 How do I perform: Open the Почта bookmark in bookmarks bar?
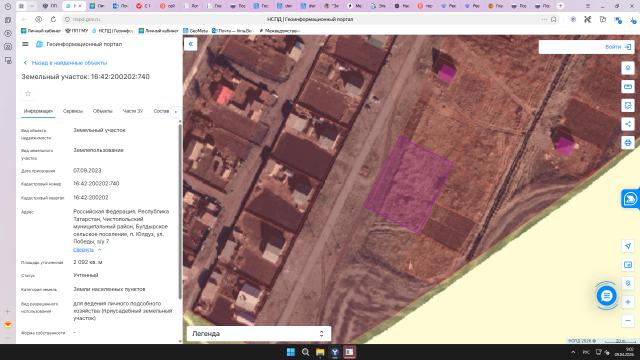tap(232, 31)
